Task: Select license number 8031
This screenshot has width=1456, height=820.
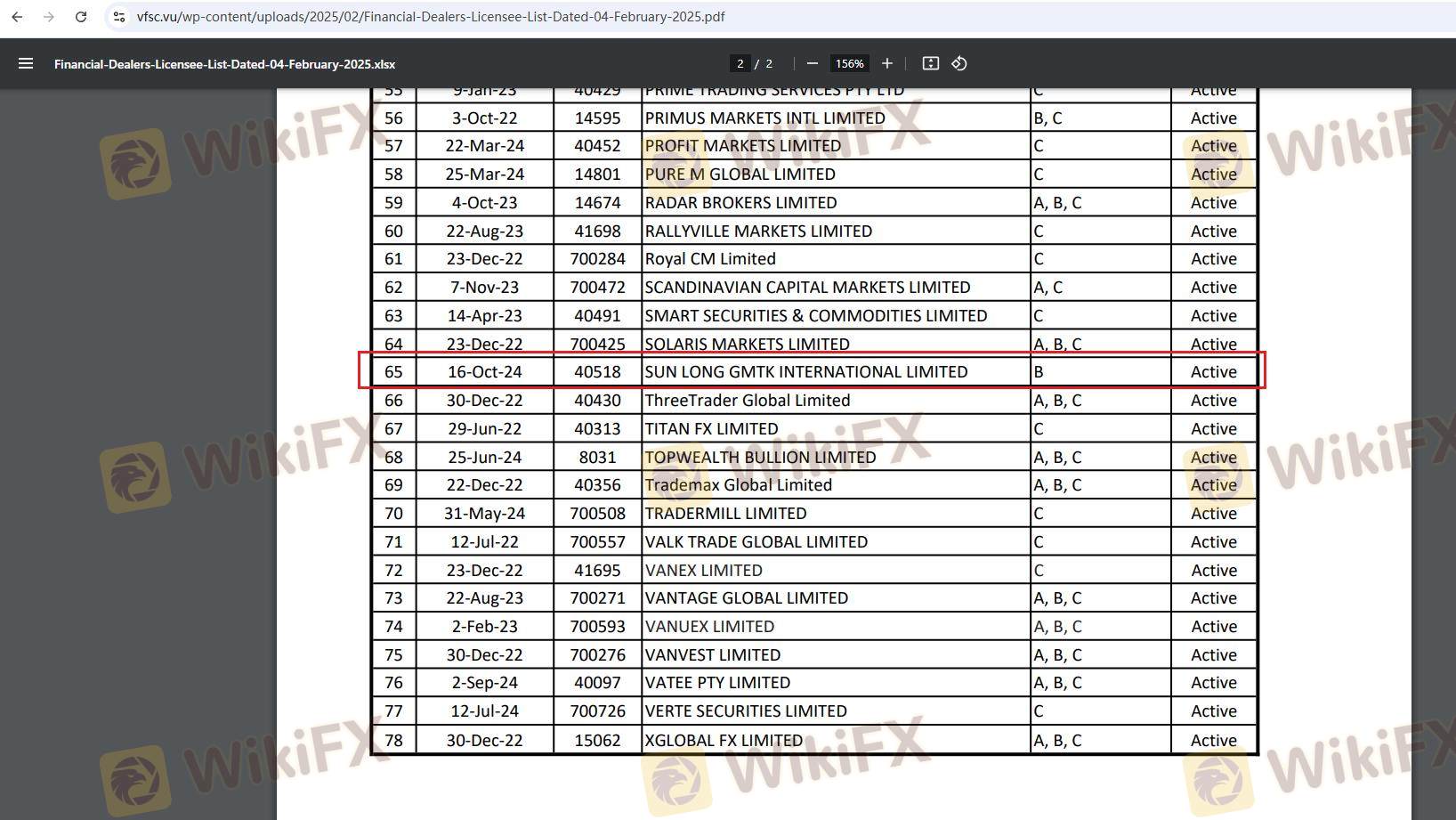Action: 597,458
